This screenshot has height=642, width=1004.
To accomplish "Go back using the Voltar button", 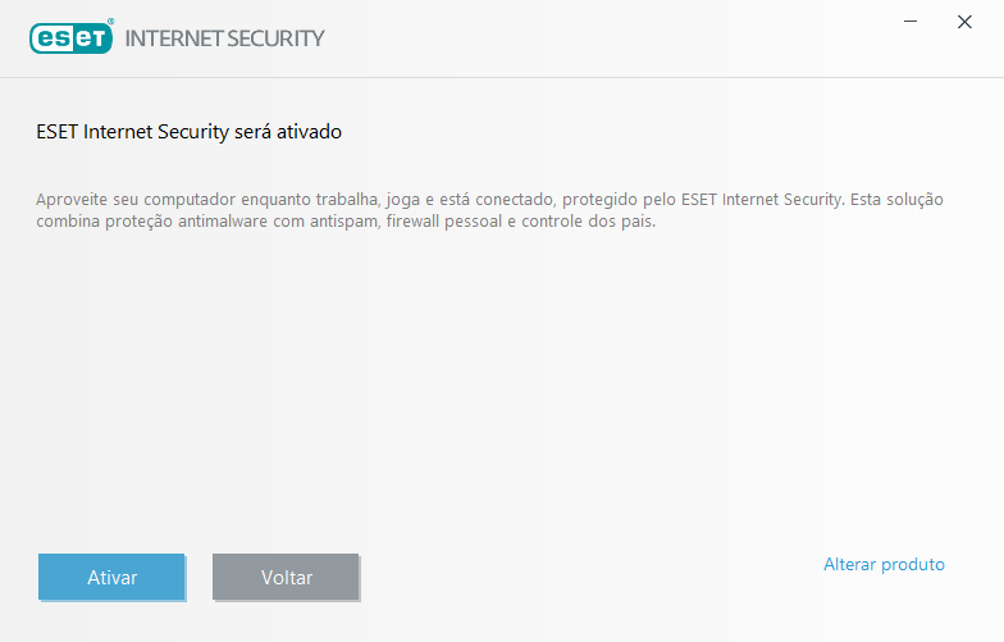I will [286, 577].
